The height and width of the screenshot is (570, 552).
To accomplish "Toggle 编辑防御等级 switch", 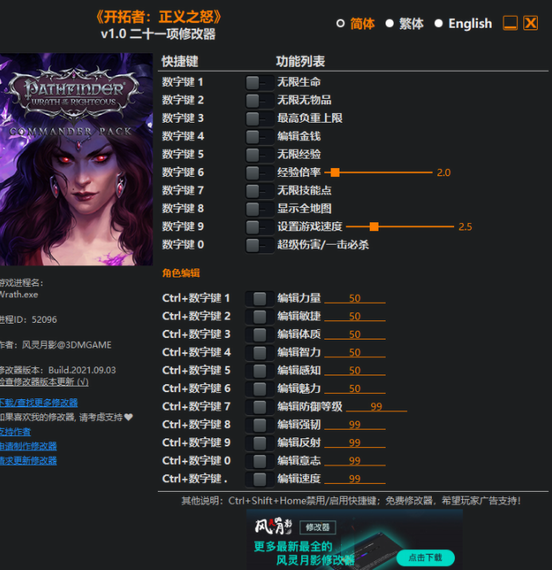I will 260,407.
